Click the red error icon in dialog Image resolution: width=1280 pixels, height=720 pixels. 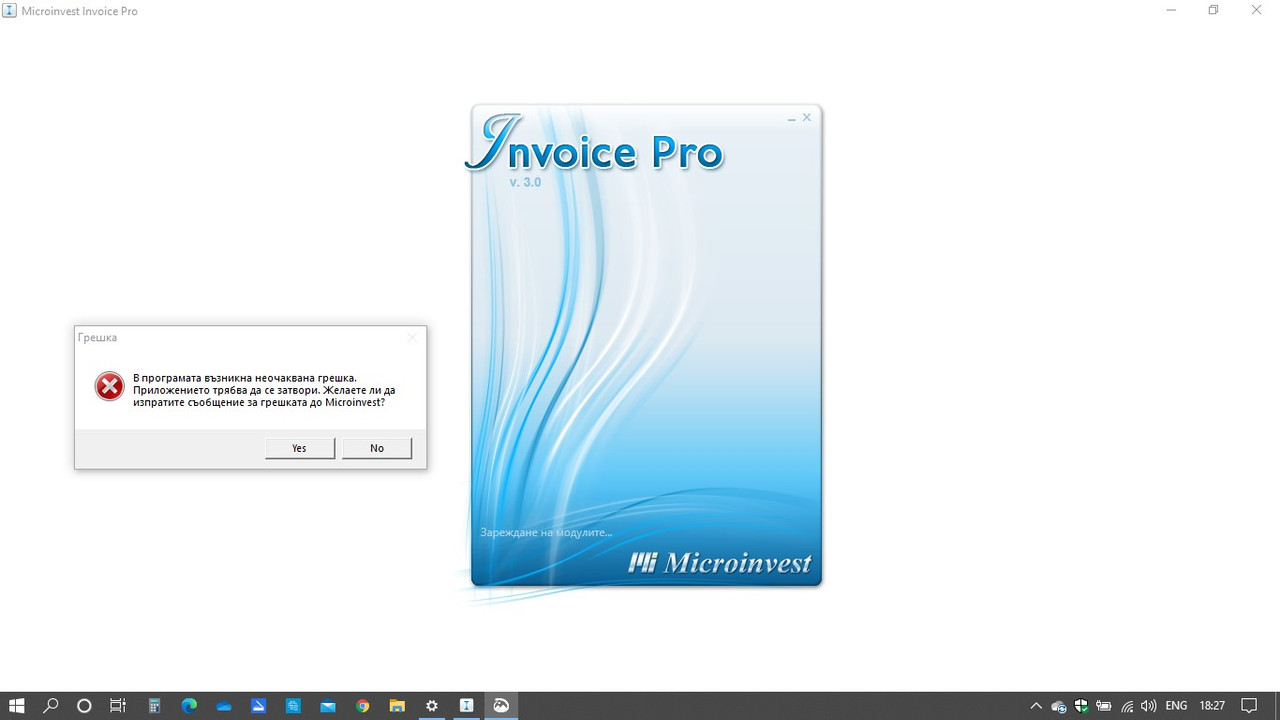point(109,386)
